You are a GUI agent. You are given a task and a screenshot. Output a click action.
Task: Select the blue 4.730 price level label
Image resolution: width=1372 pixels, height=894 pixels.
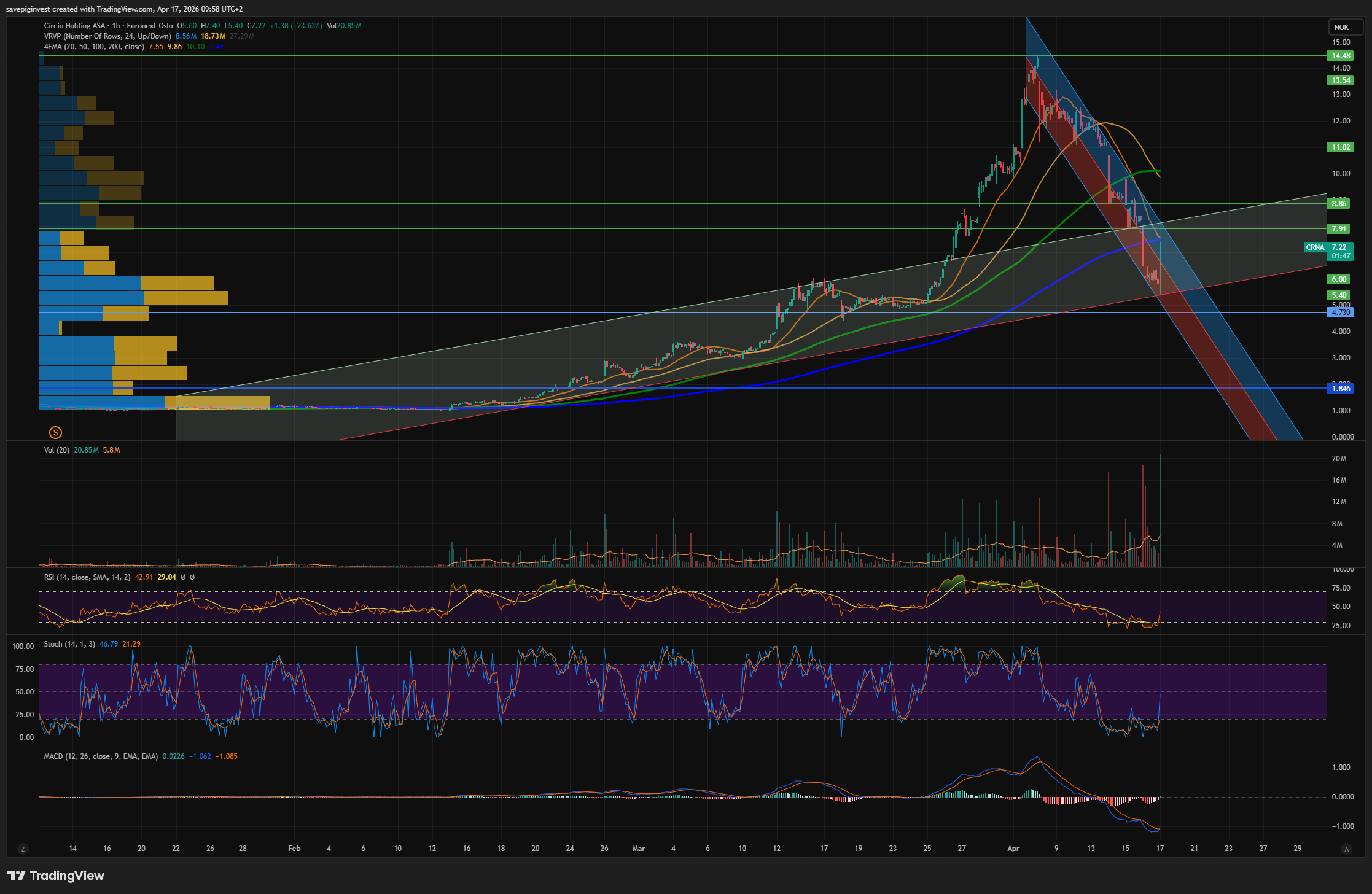pos(1341,313)
